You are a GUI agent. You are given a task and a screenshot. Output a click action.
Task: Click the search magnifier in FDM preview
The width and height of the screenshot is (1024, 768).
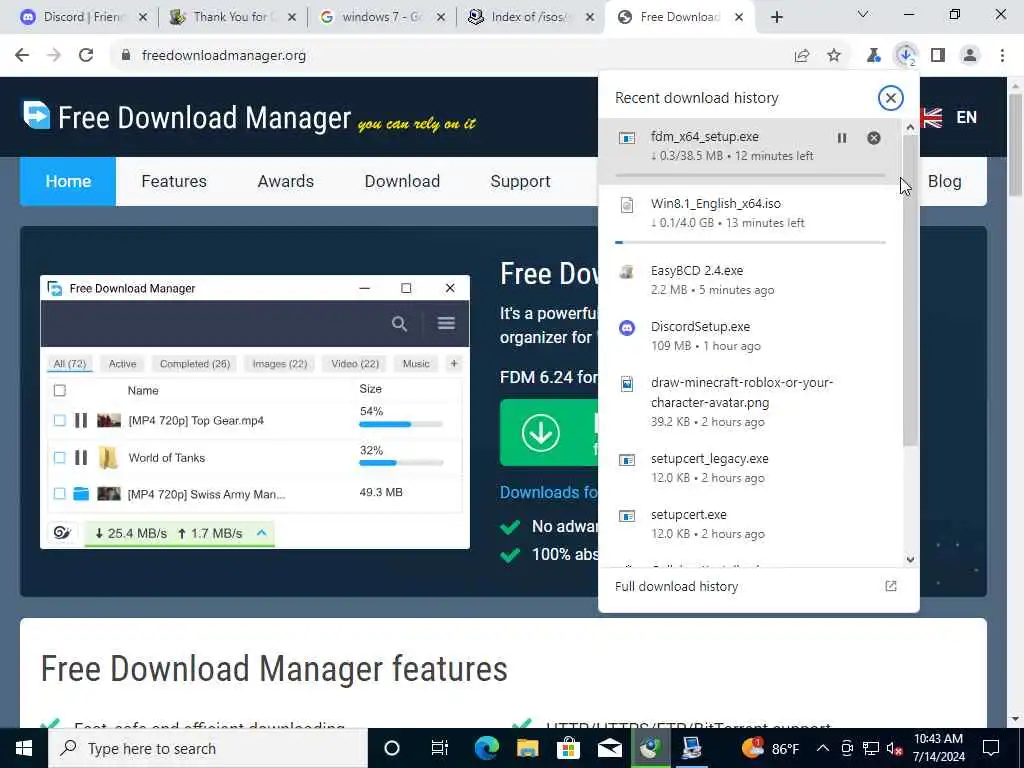400,323
